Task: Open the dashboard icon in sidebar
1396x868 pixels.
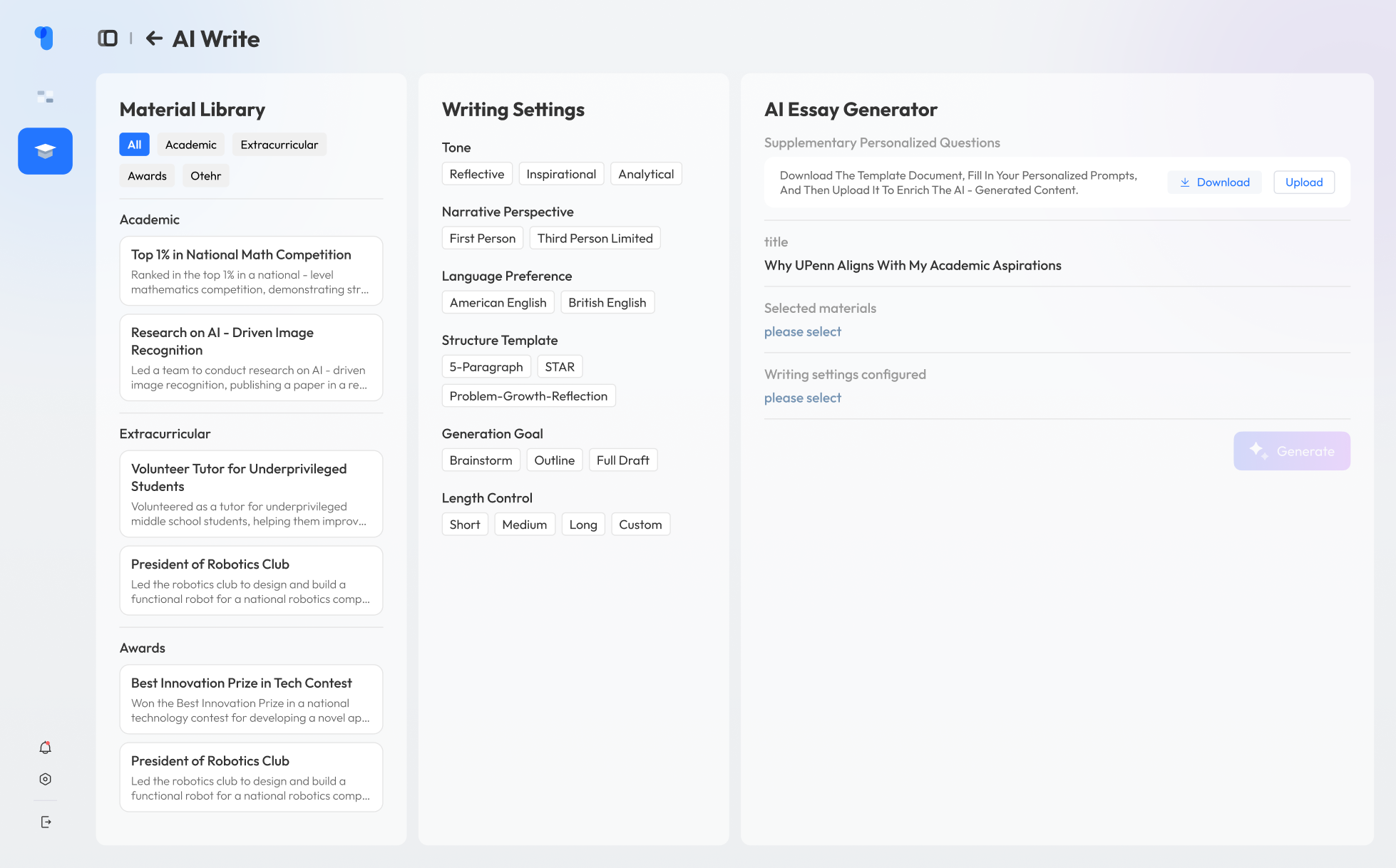Action: [45, 96]
